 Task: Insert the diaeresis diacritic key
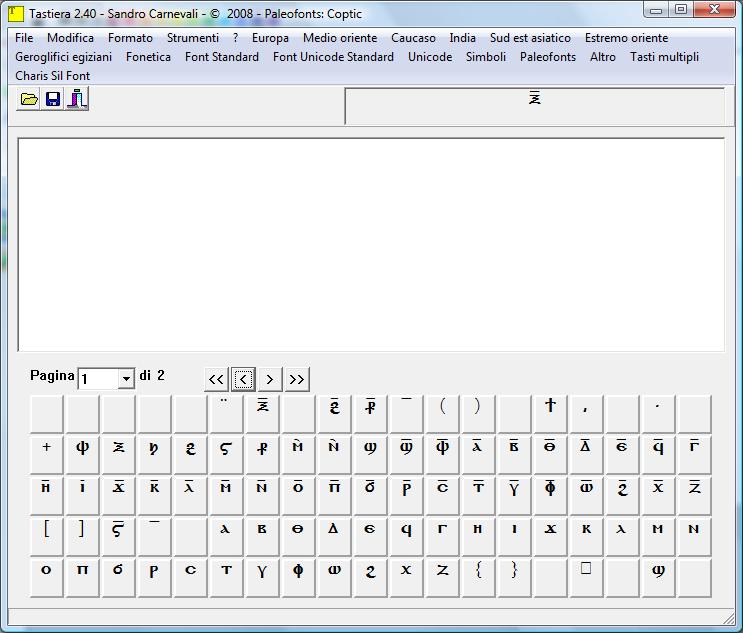coord(226,414)
